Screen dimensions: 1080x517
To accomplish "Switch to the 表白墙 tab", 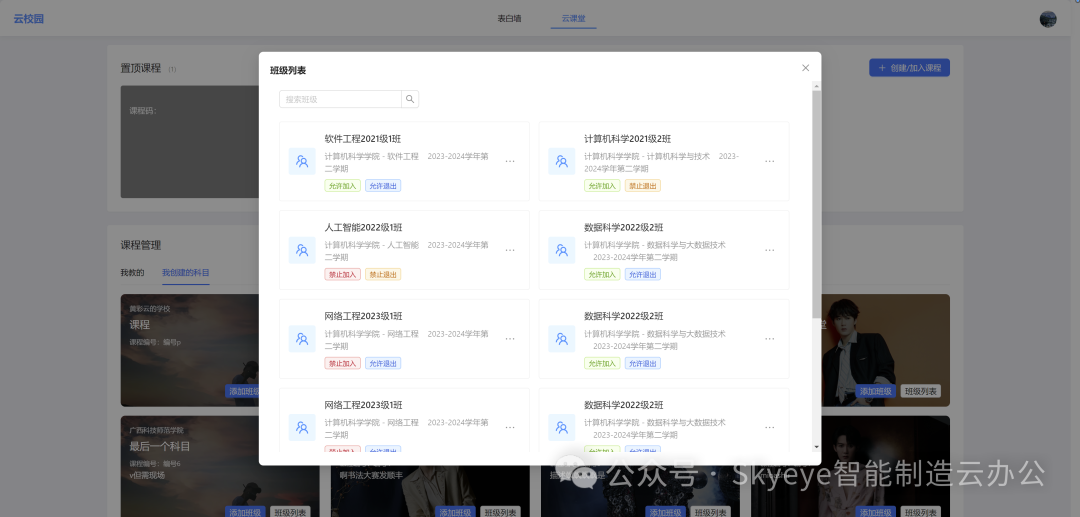I will tap(509, 19).
